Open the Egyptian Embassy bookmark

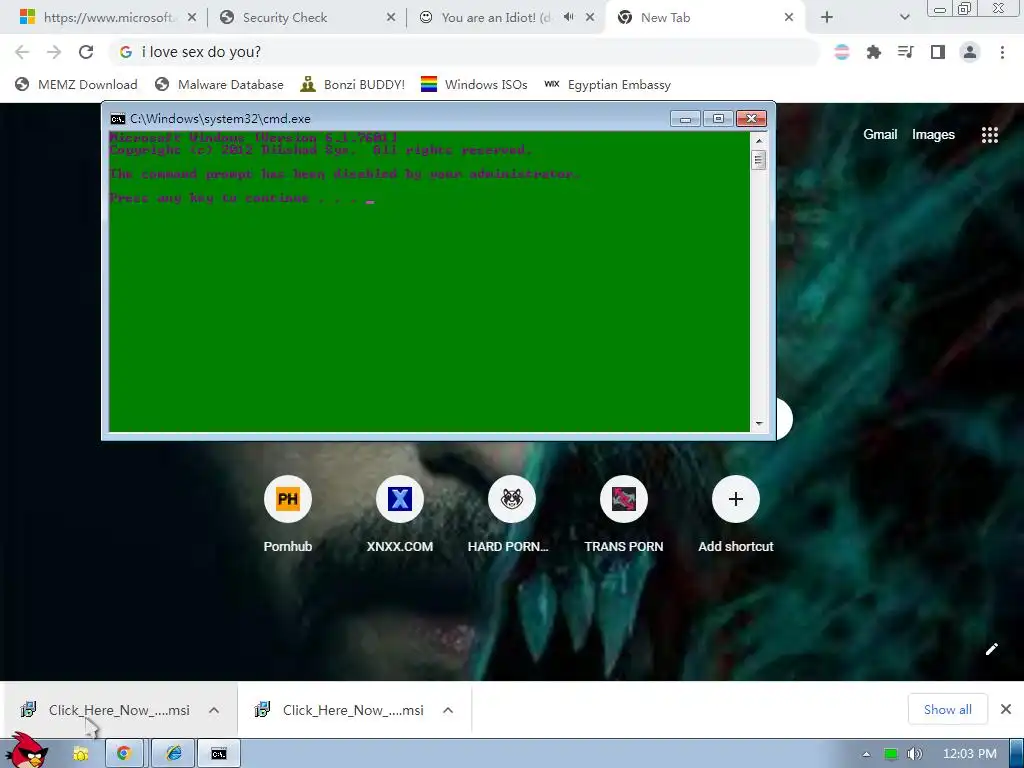(x=607, y=85)
